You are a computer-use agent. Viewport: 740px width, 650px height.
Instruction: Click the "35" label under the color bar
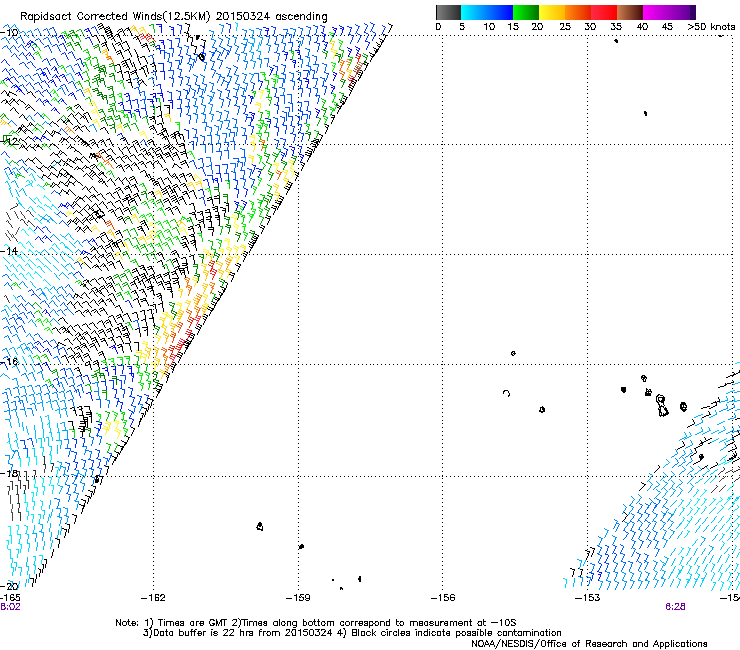coord(616,27)
